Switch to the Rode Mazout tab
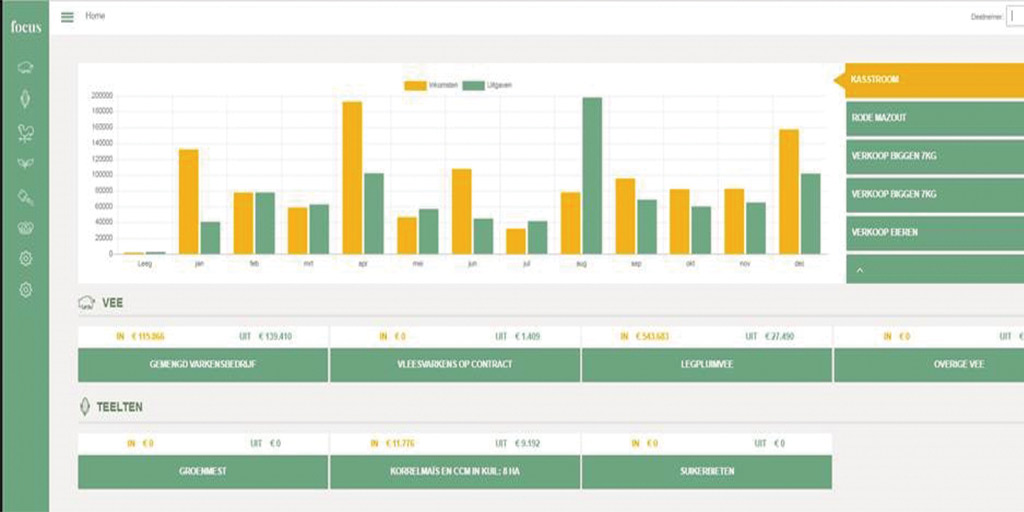The image size is (1024, 512). [x=935, y=118]
